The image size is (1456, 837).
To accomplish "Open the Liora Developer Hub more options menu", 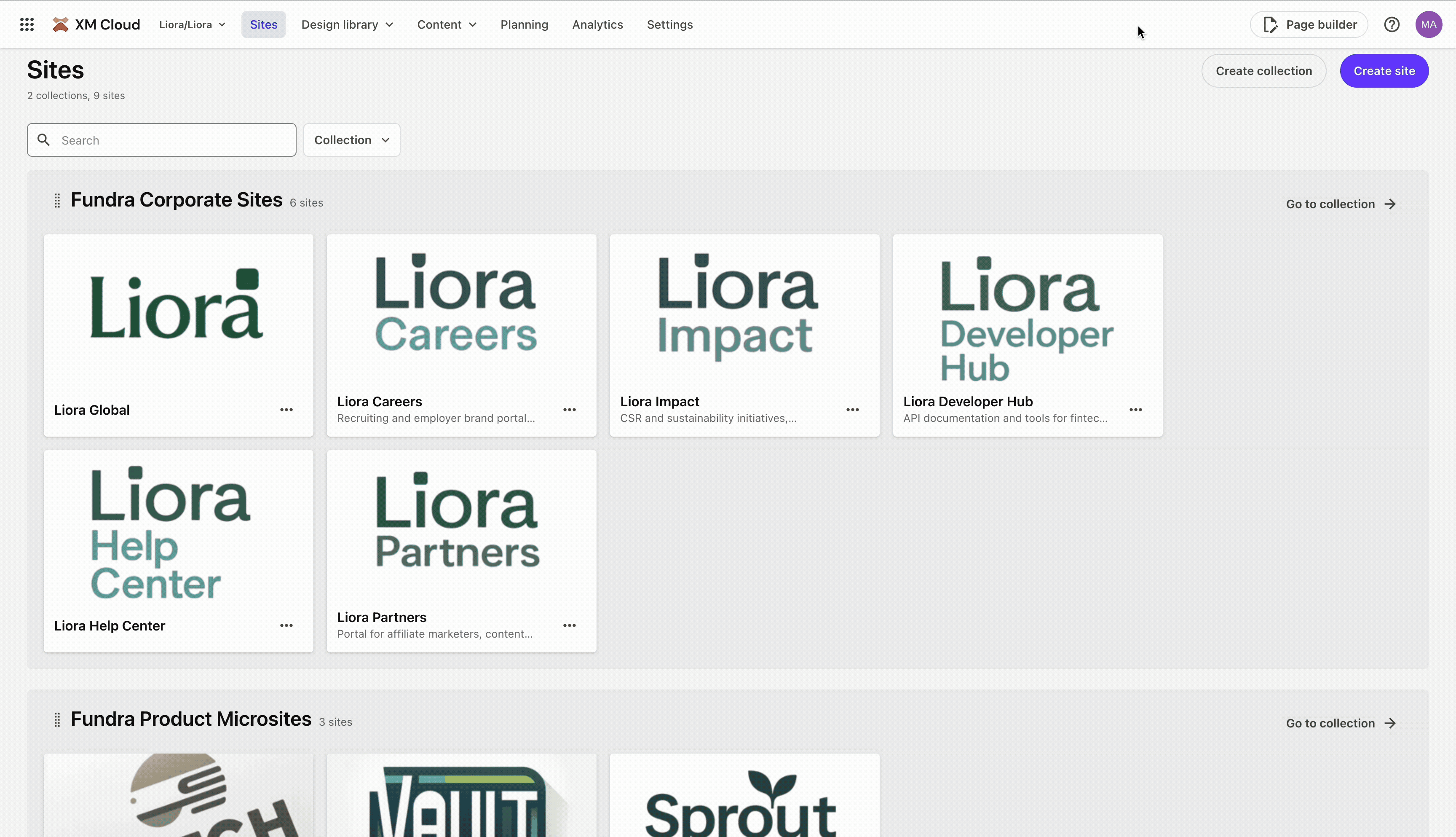I will (1135, 410).
